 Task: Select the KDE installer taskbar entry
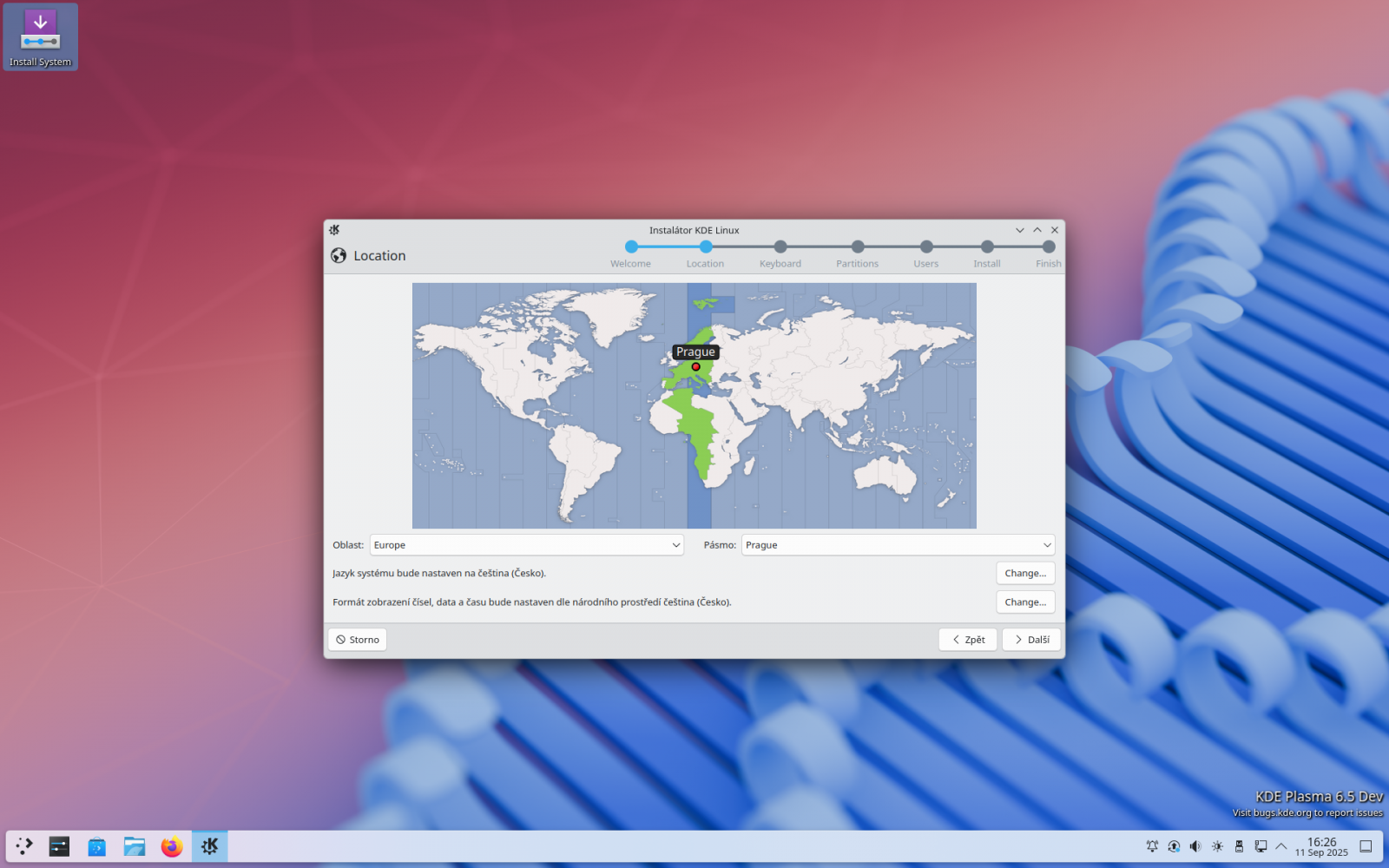pos(210,845)
